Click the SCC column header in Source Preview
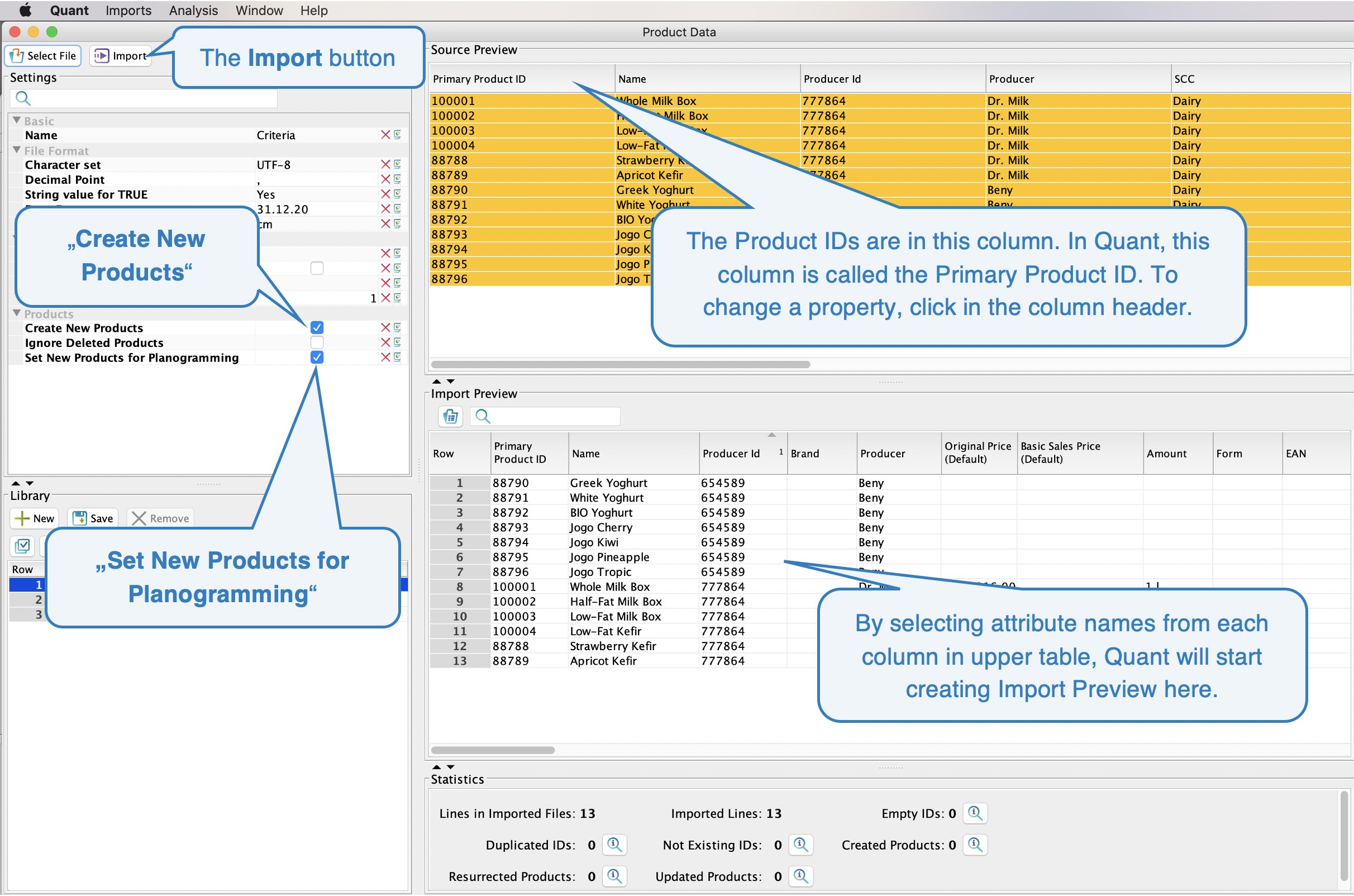 (x=1260, y=79)
